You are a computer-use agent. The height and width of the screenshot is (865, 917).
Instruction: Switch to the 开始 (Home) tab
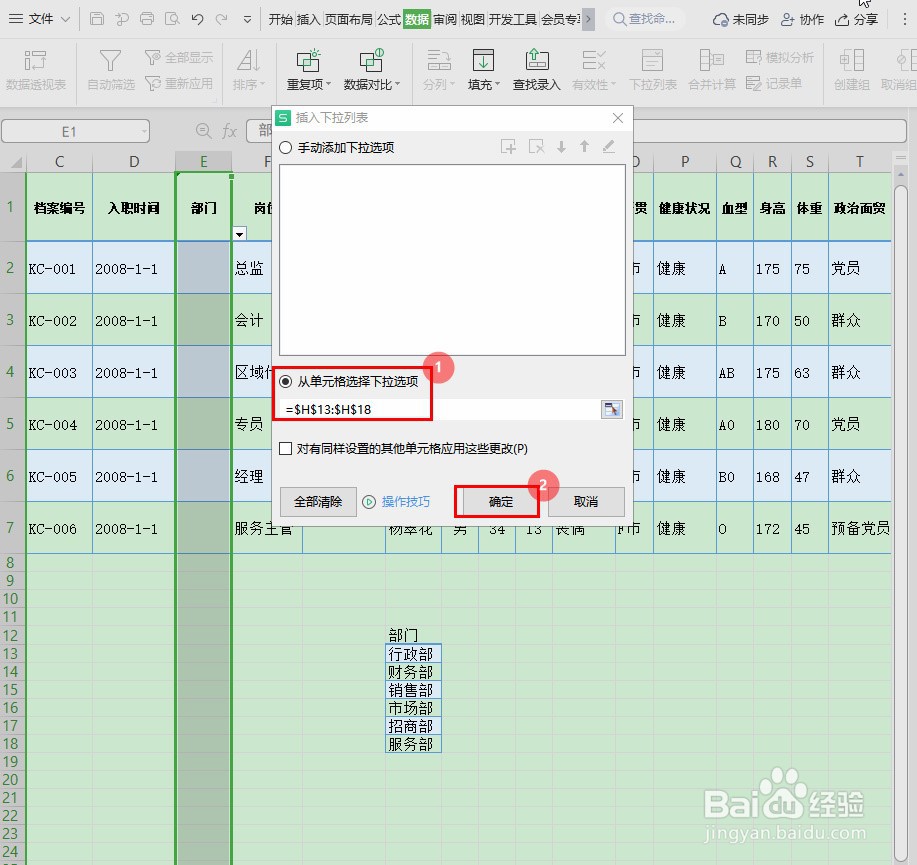280,19
